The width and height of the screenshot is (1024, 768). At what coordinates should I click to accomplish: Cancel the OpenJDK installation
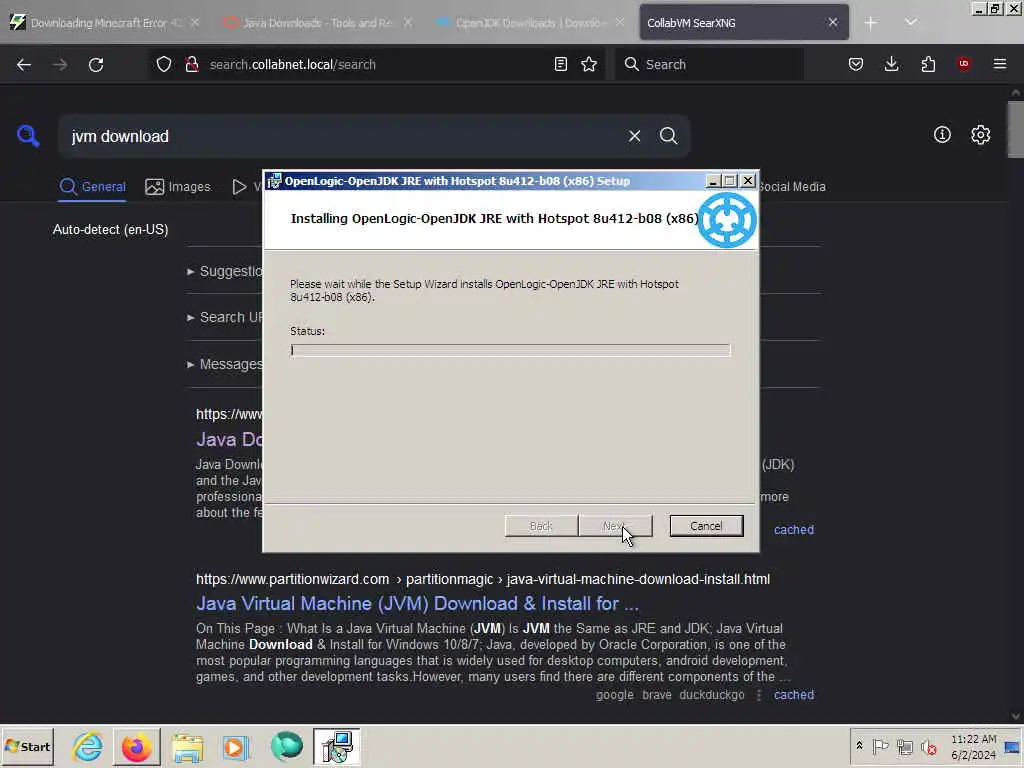pos(706,526)
